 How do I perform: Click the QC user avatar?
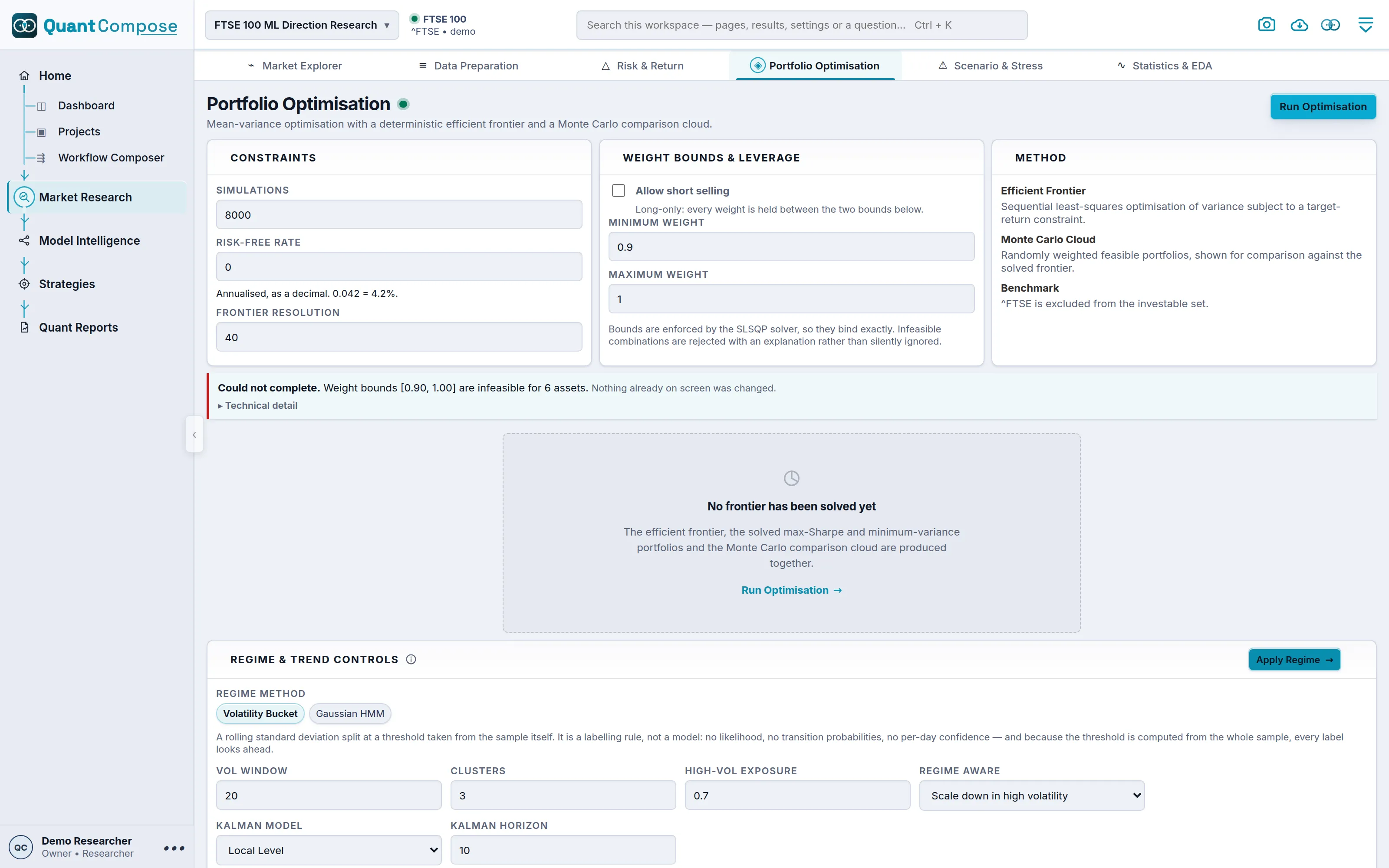click(21, 847)
